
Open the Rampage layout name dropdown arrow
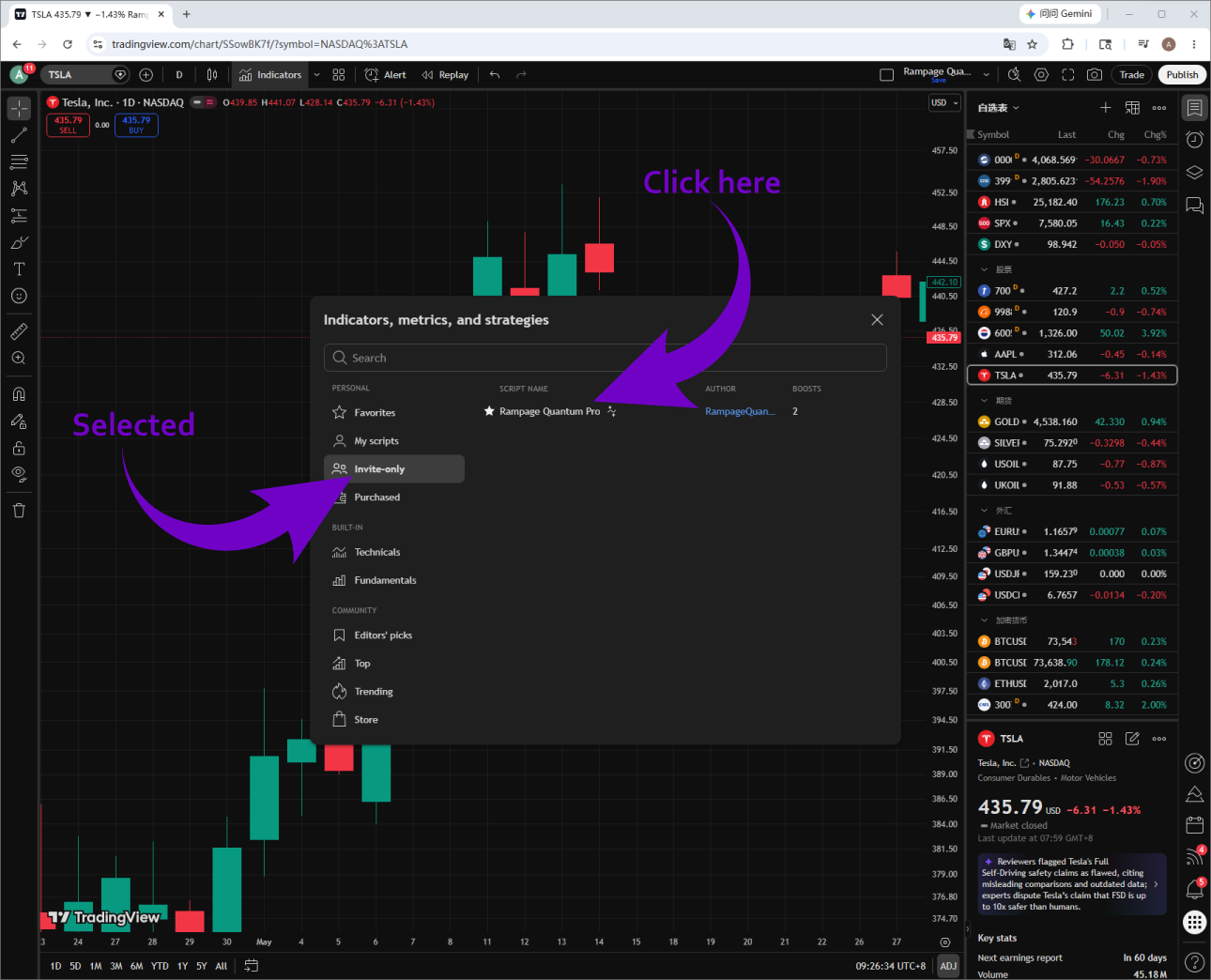[x=987, y=75]
